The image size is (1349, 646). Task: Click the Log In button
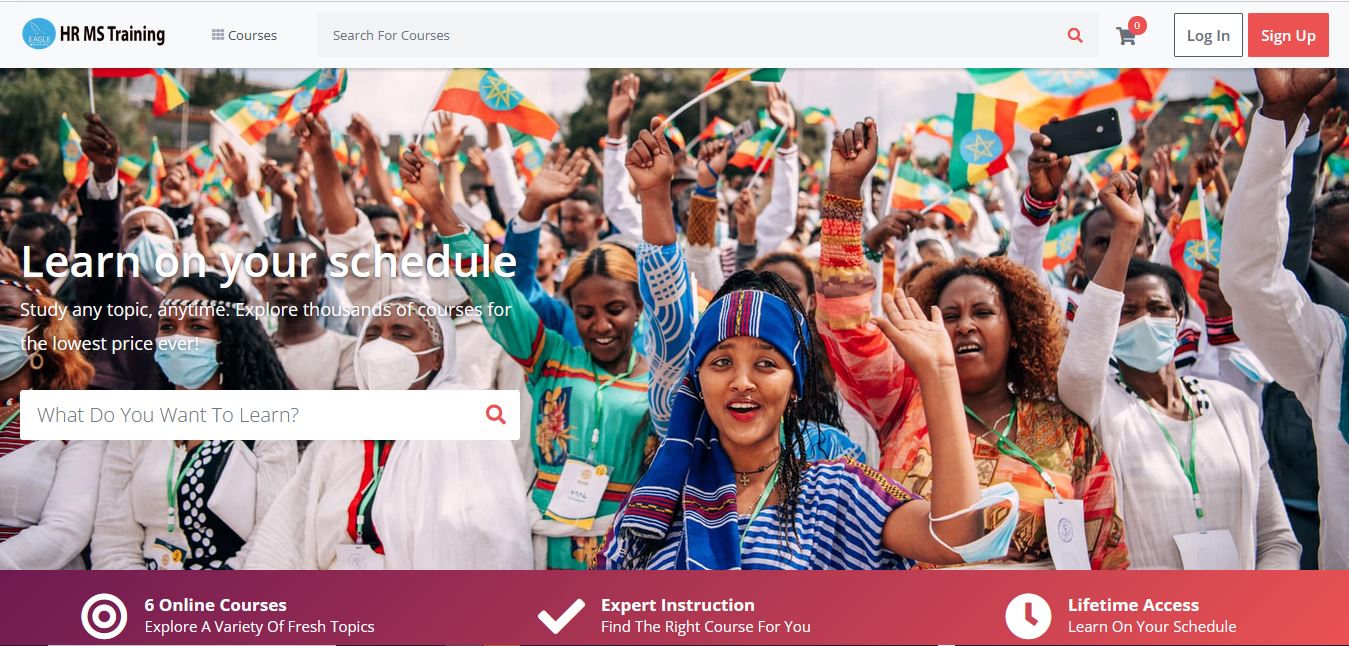click(1208, 35)
